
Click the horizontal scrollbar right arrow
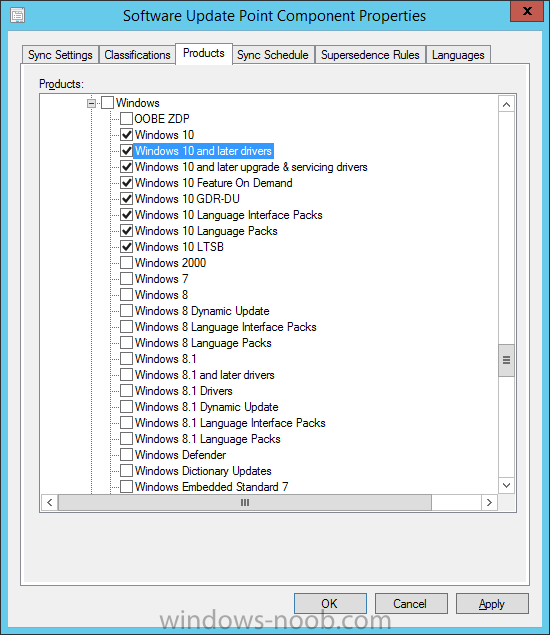click(489, 503)
